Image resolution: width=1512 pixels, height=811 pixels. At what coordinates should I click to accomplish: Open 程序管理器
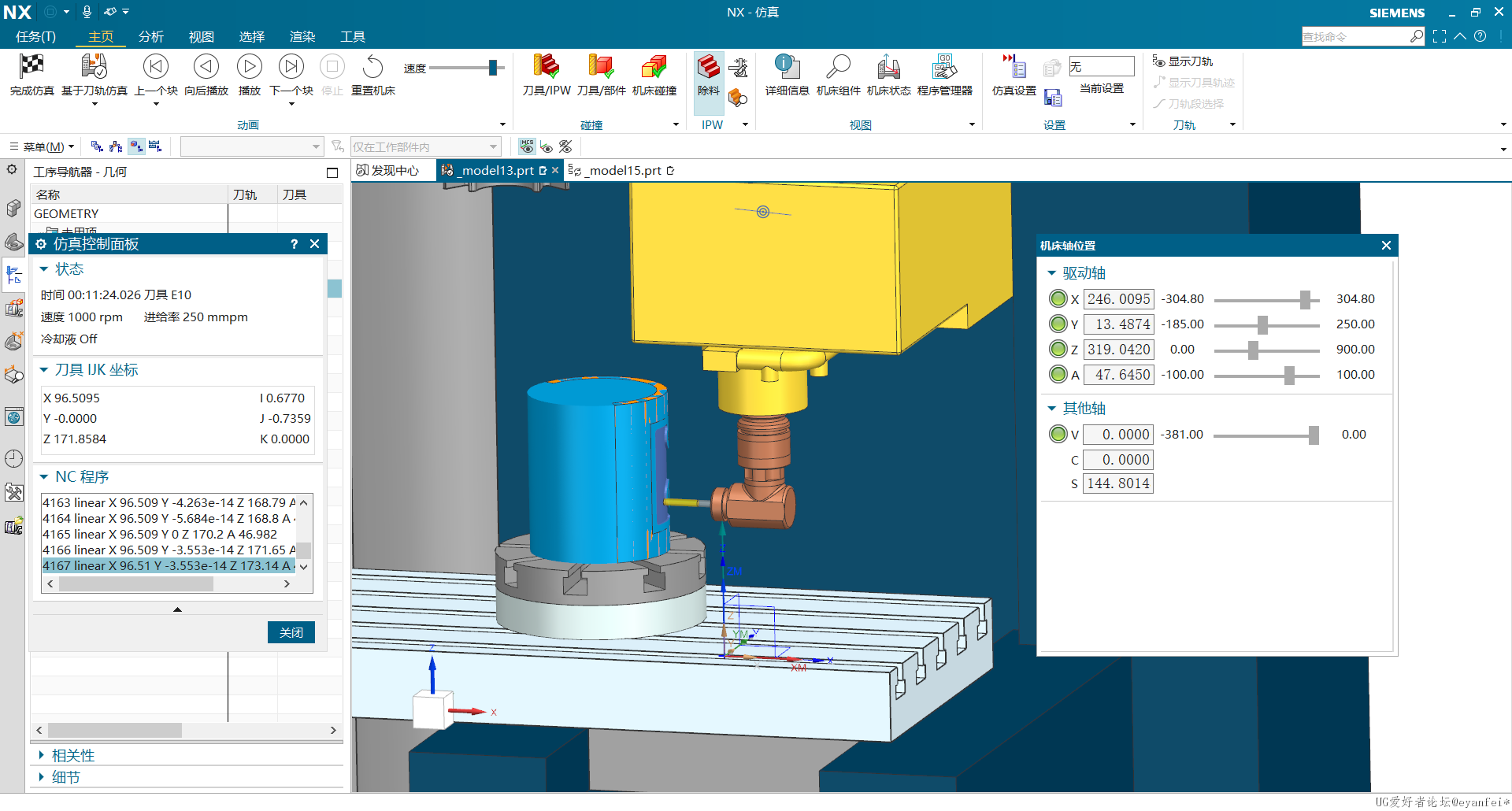tap(944, 76)
